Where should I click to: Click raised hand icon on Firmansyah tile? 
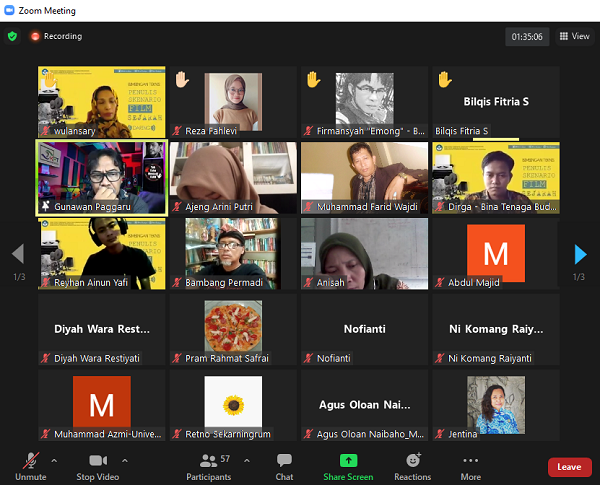tap(313, 80)
